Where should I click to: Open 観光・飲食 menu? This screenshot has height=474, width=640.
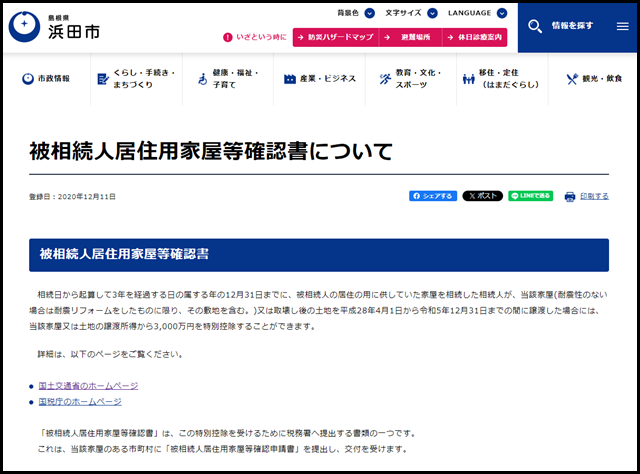pyautogui.click(x=594, y=78)
